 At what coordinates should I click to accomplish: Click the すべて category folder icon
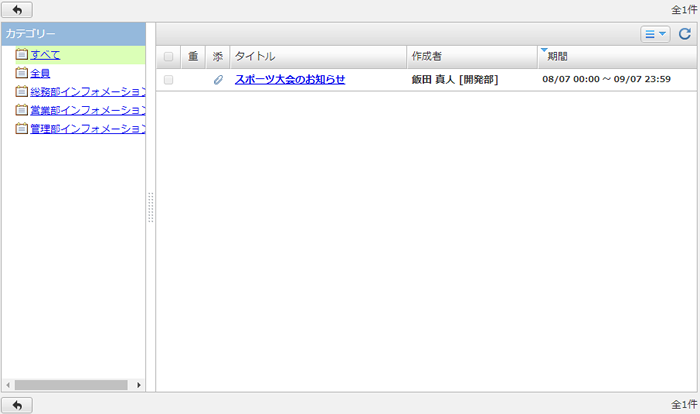[x=21, y=54]
